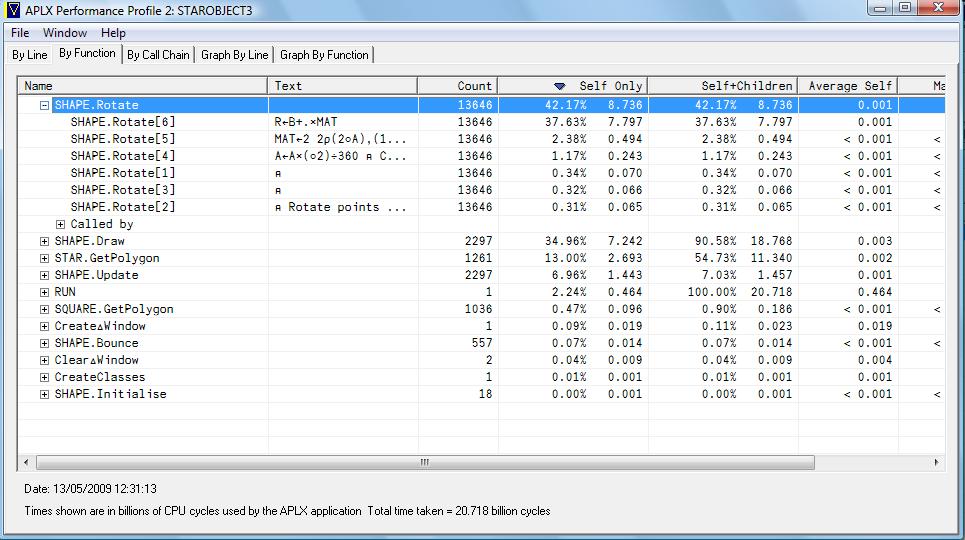Screen dimensions: 965x540
Task: Open the Graph By Function tab
Action: pyautogui.click(x=324, y=55)
